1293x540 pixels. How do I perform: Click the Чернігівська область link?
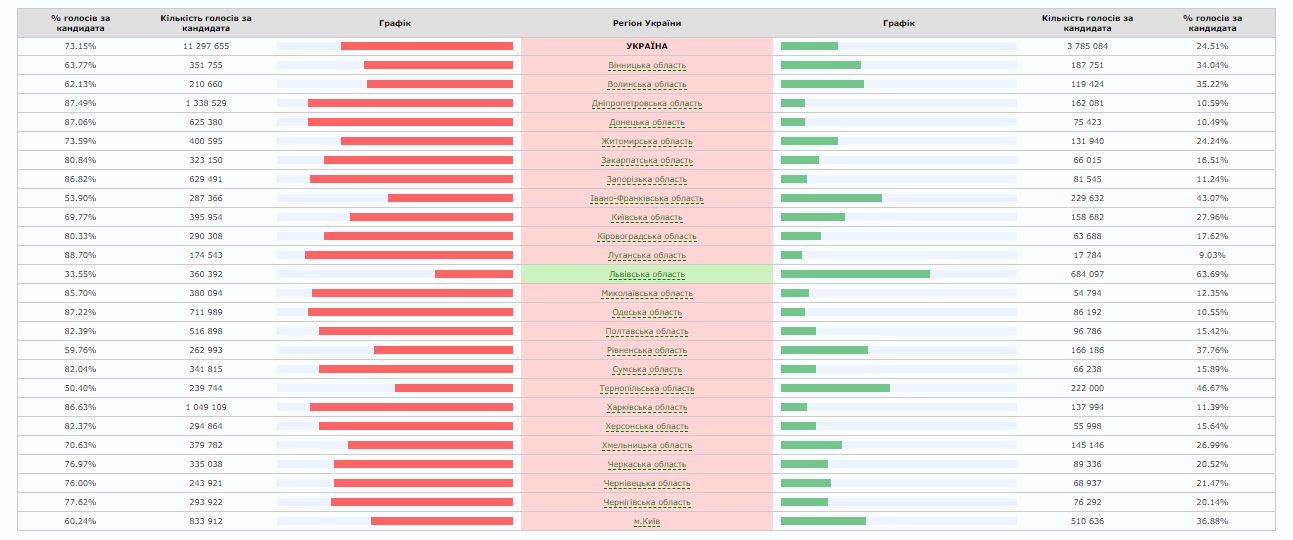click(647, 503)
